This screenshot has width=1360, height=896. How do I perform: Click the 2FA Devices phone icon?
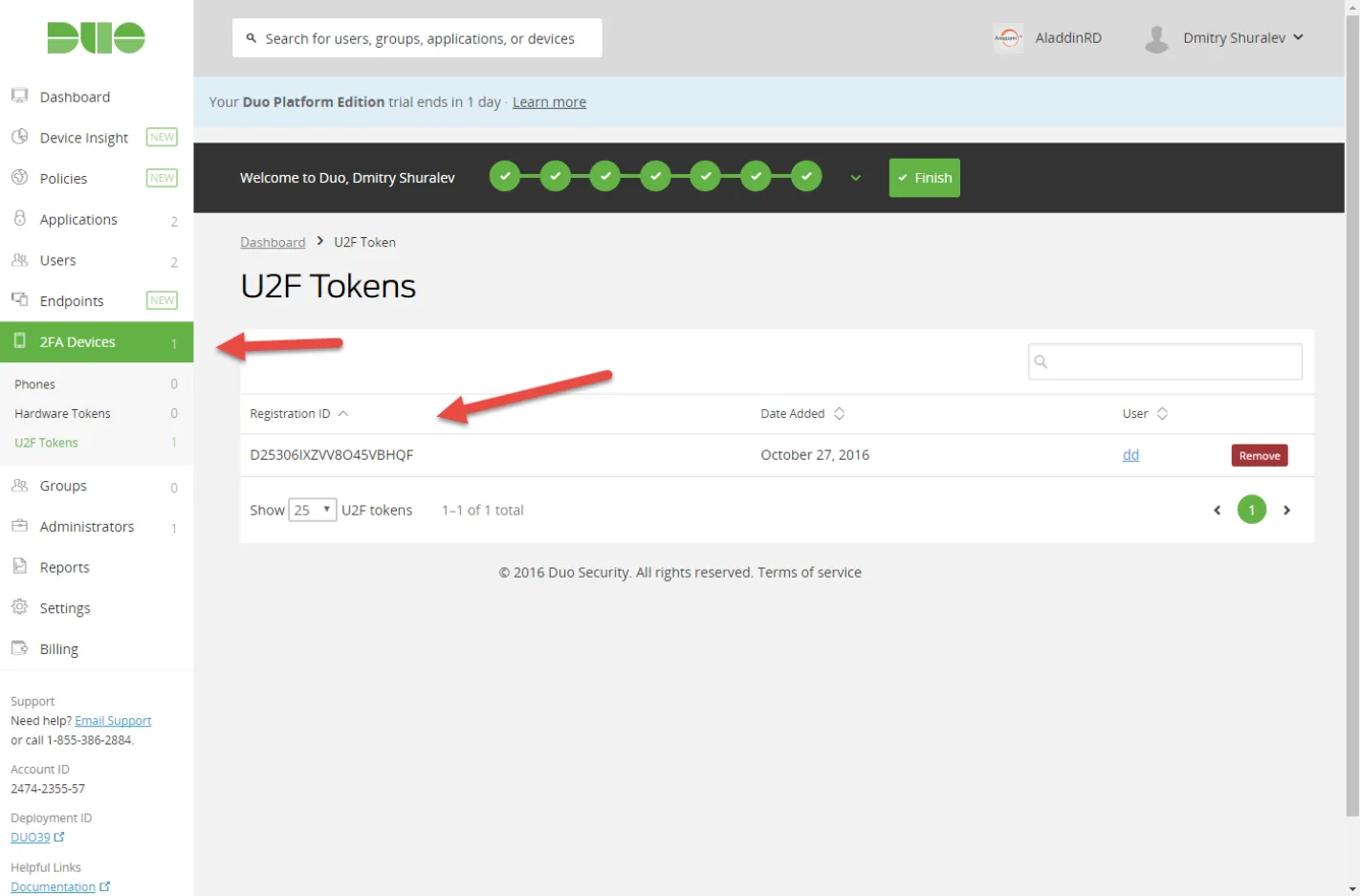point(19,341)
